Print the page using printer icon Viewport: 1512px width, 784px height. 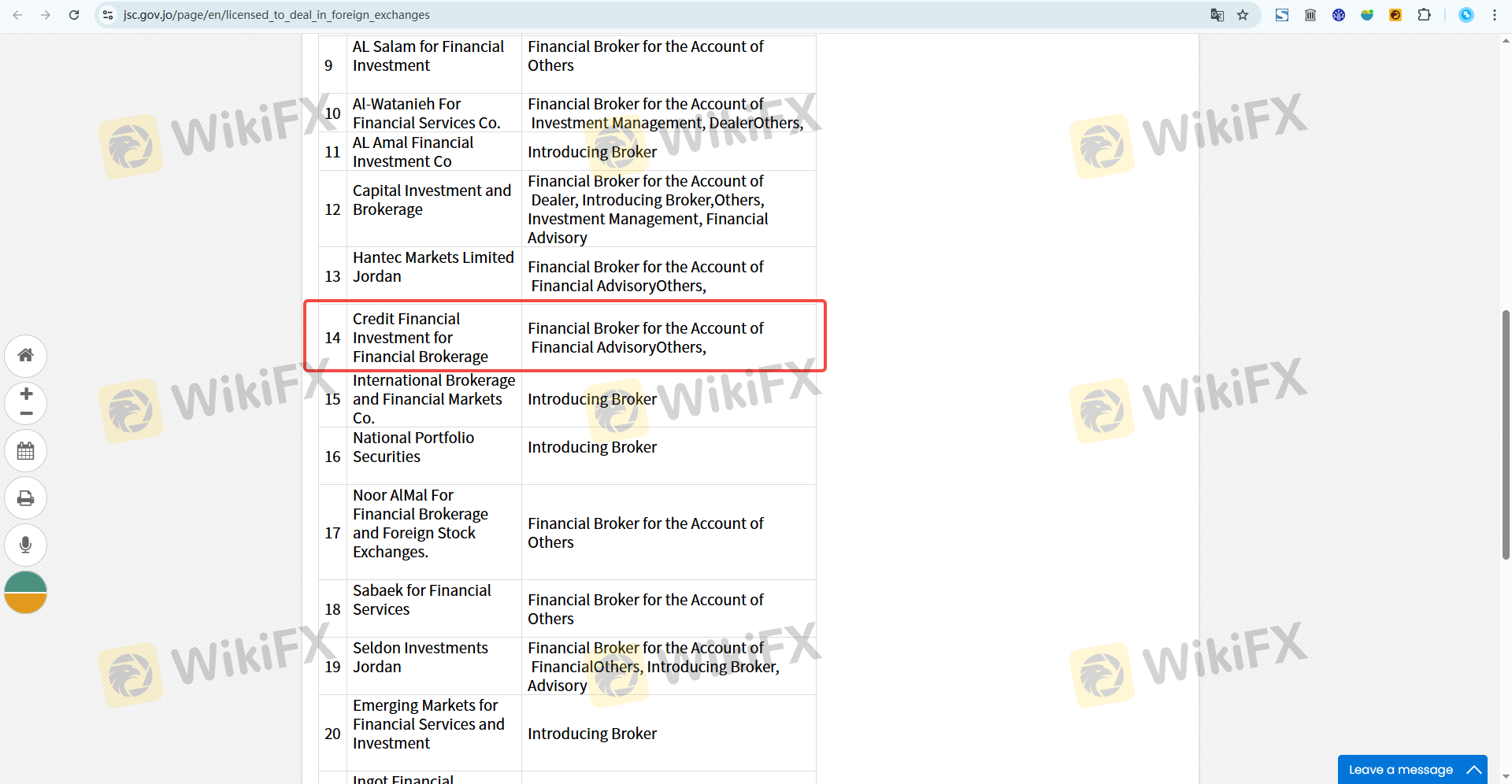pyautogui.click(x=26, y=498)
